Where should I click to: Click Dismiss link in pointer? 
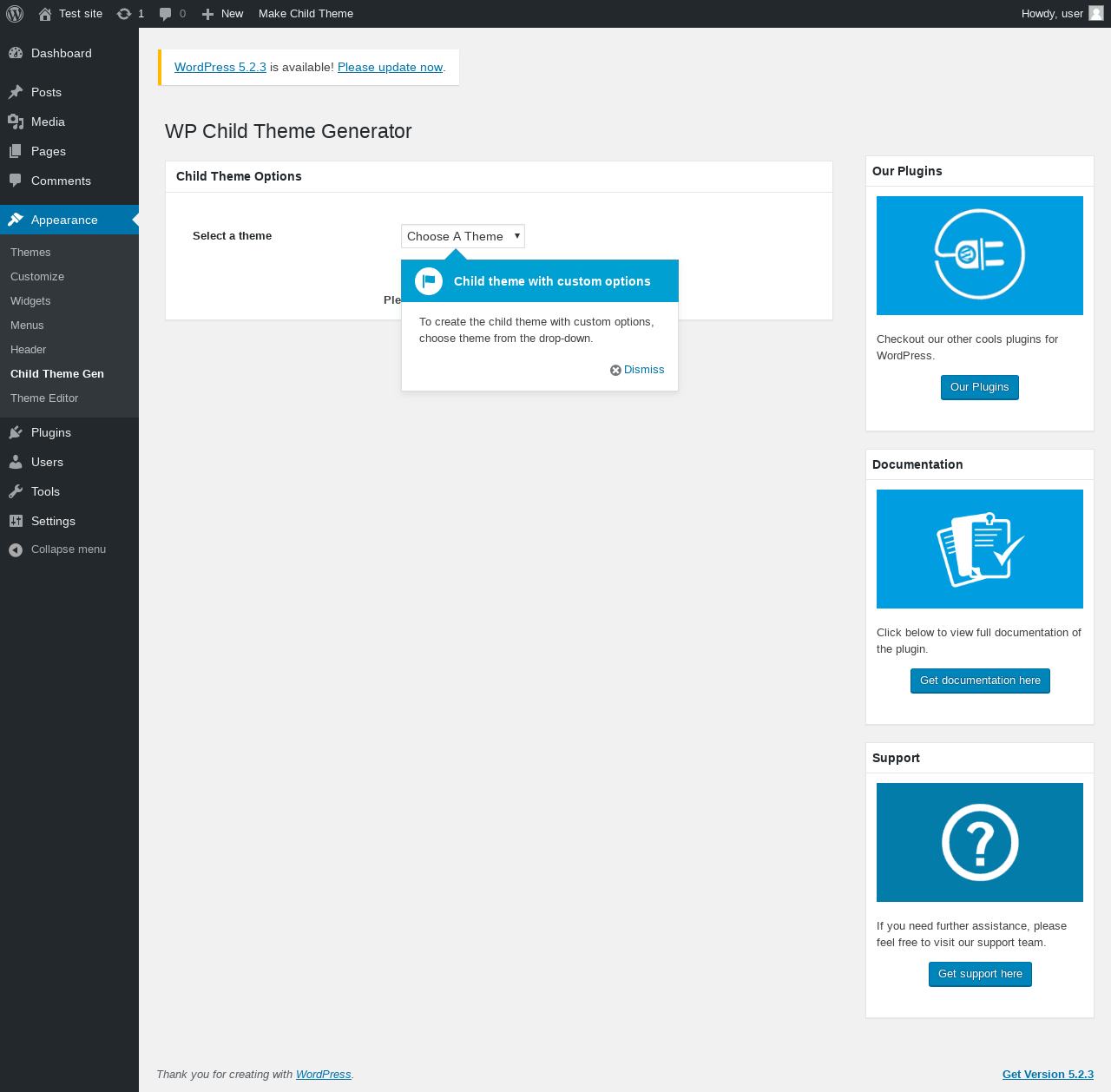tap(644, 370)
